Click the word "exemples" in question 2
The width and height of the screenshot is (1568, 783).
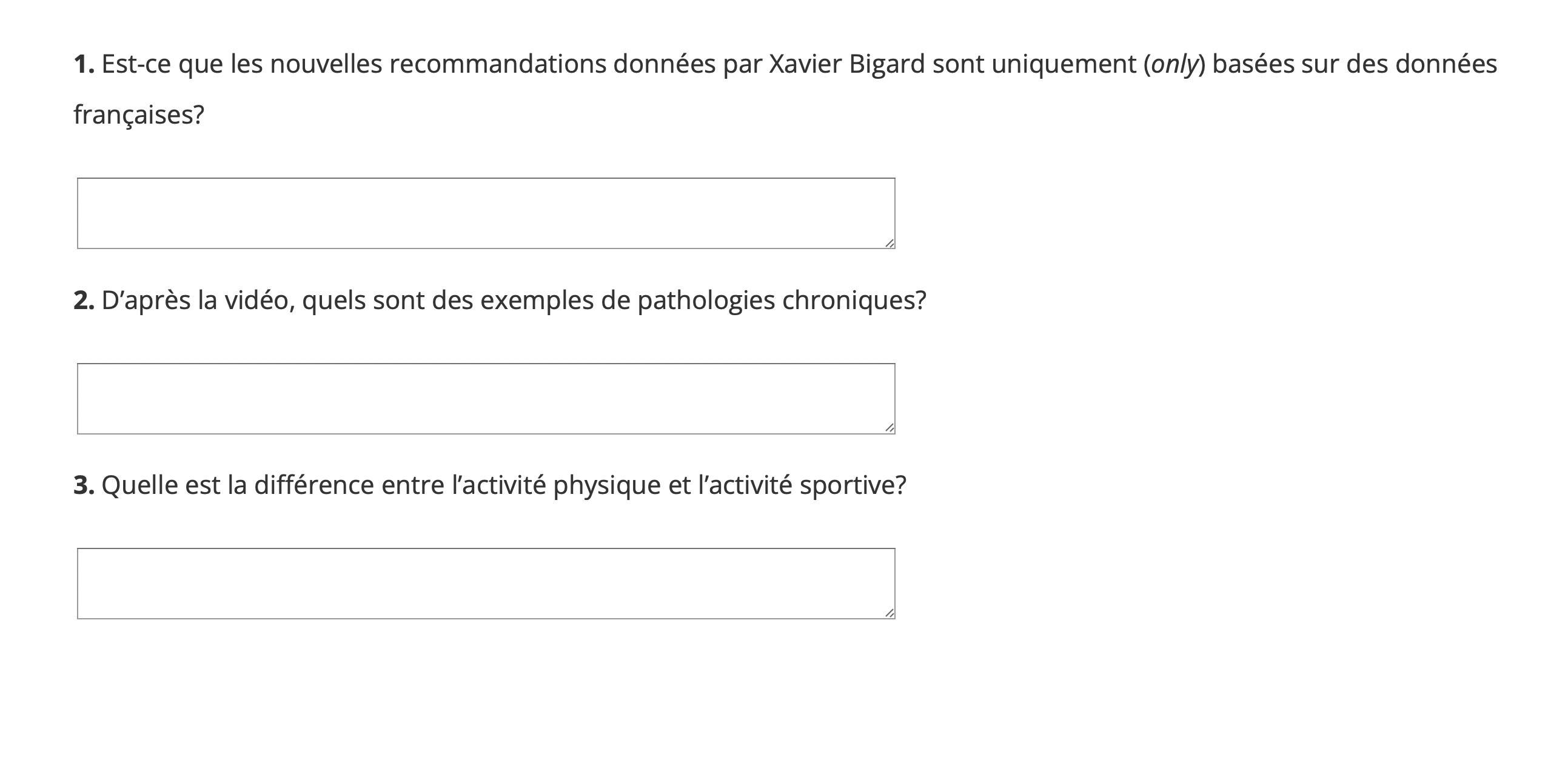click(537, 300)
